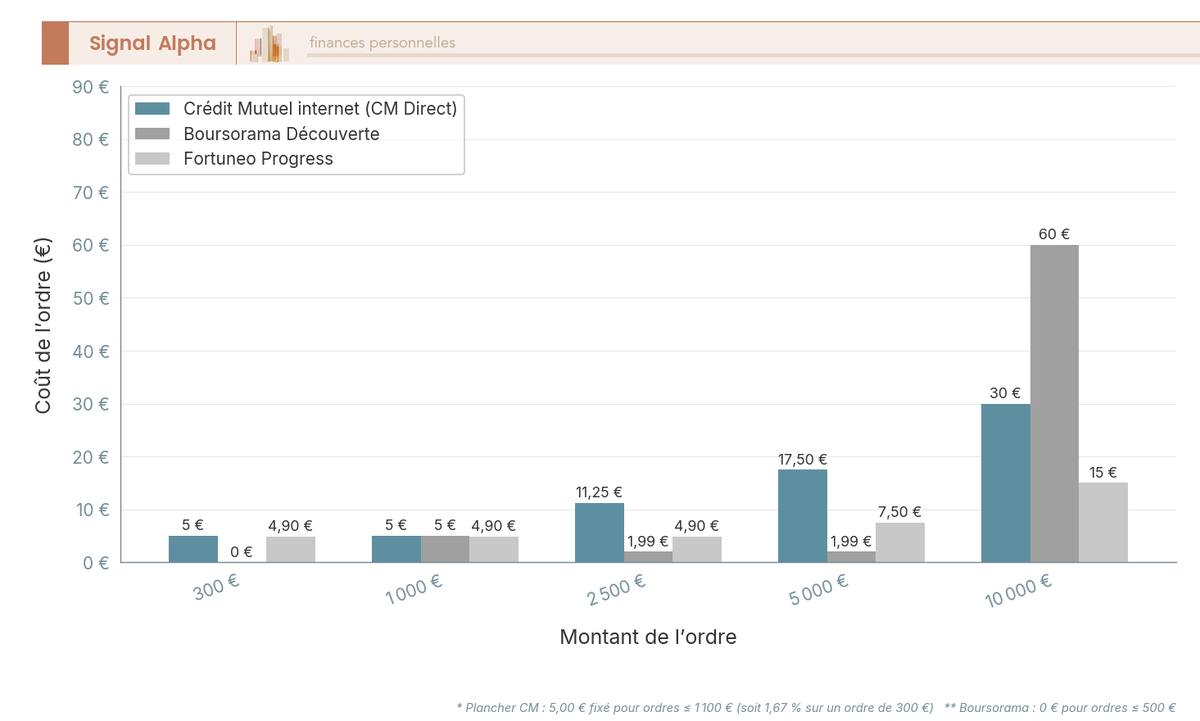Click the '30 €' value label above the blue bar

pyautogui.click(x=1005, y=393)
